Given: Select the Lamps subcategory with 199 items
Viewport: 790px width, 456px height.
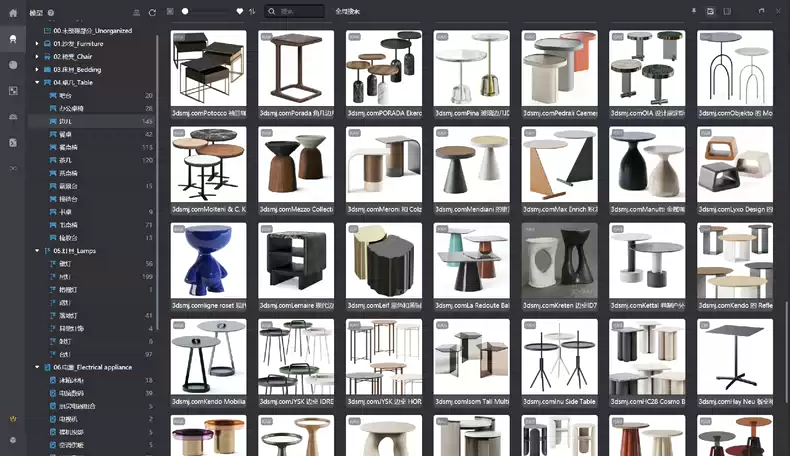Looking at the screenshot, I should point(91,277).
